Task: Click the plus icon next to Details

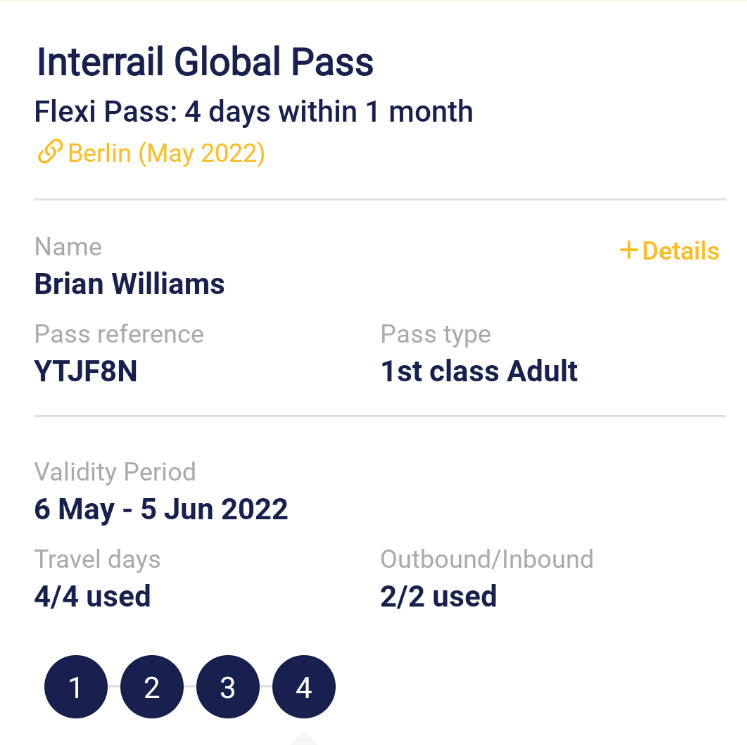Action: pyautogui.click(x=628, y=250)
